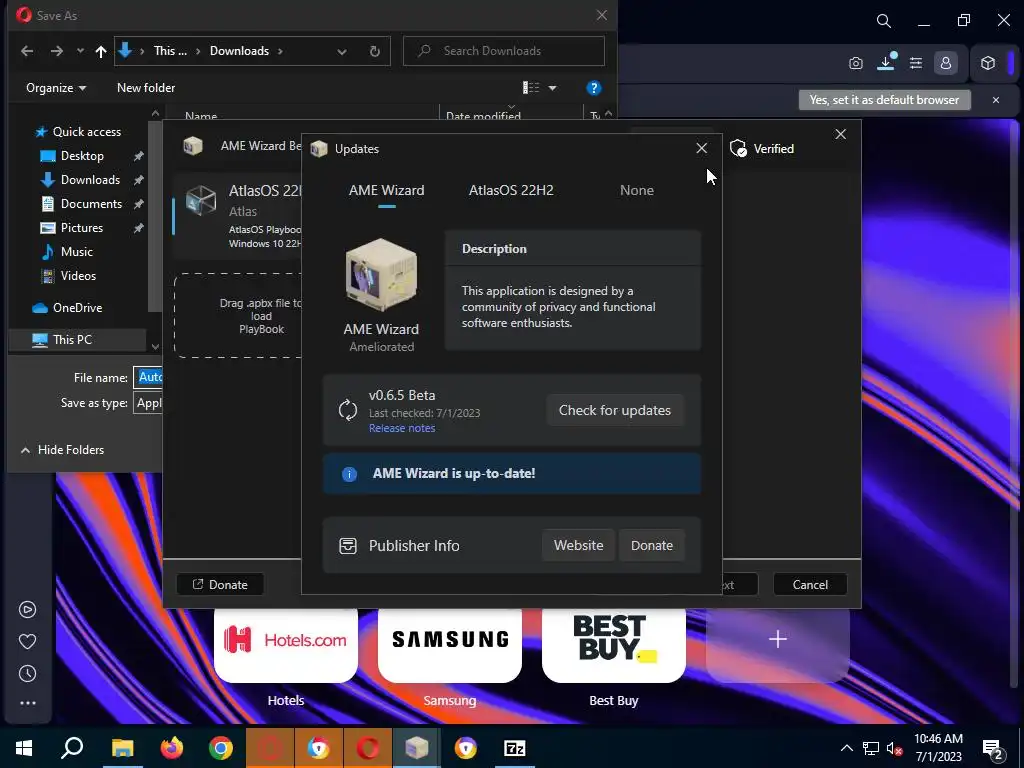1024x768 pixels.
Task: Select the None tab in Updates
Action: click(637, 190)
